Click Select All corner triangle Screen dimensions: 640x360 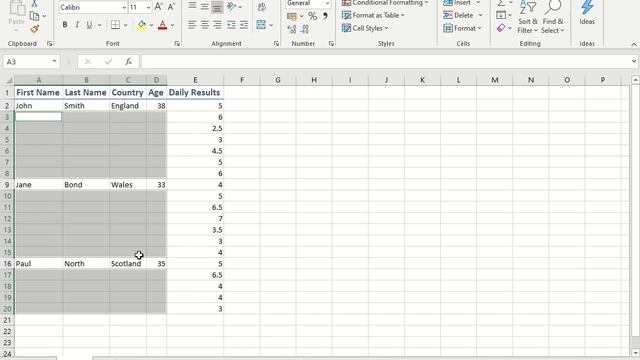click(x=9, y=80)
